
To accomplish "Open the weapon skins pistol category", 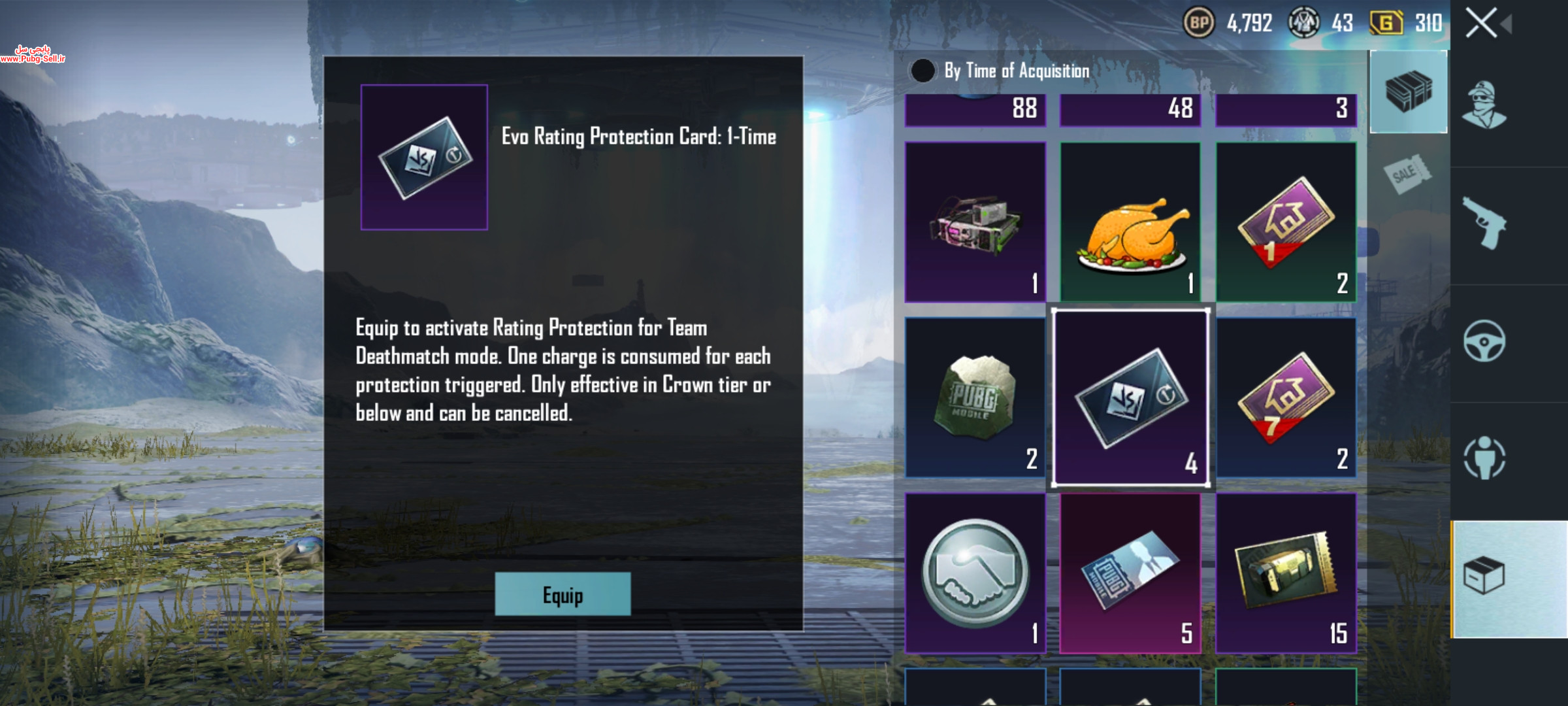I will 1484,222.
